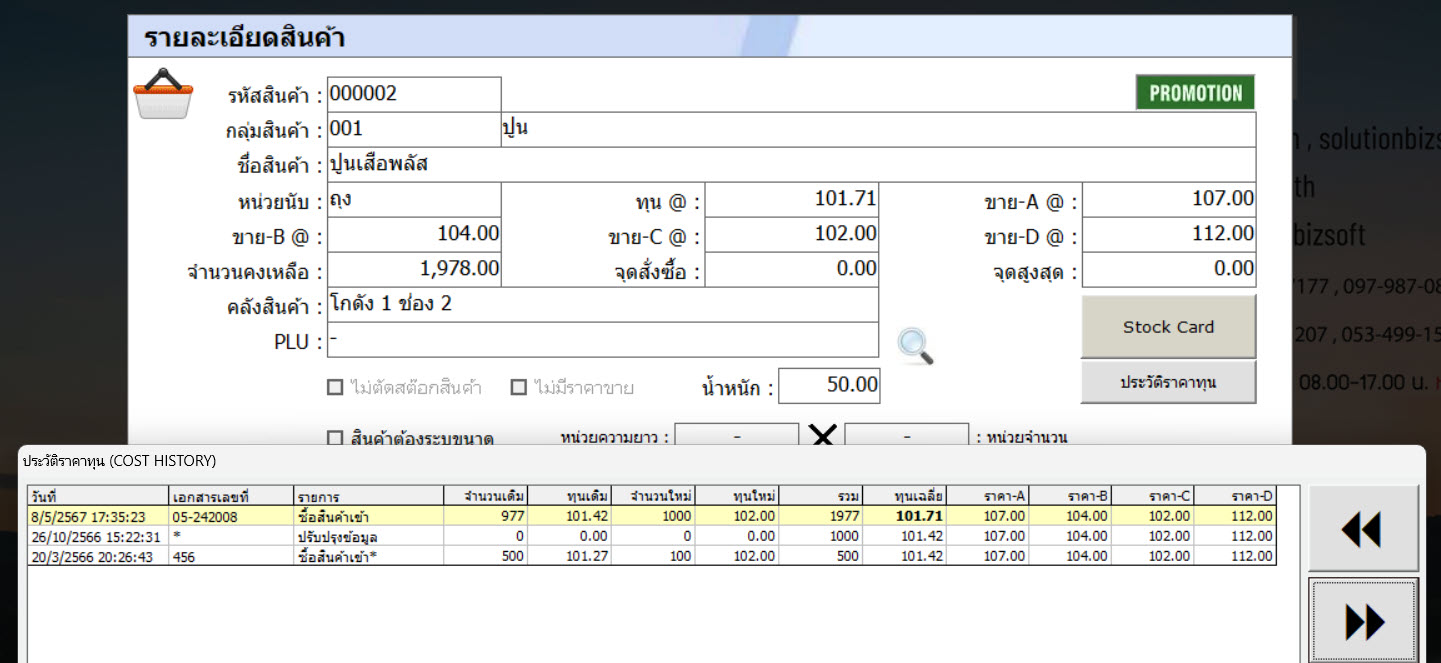1441x663 pixels.
Task: Click the magnifying glass search icon
Action: (915, 345)
